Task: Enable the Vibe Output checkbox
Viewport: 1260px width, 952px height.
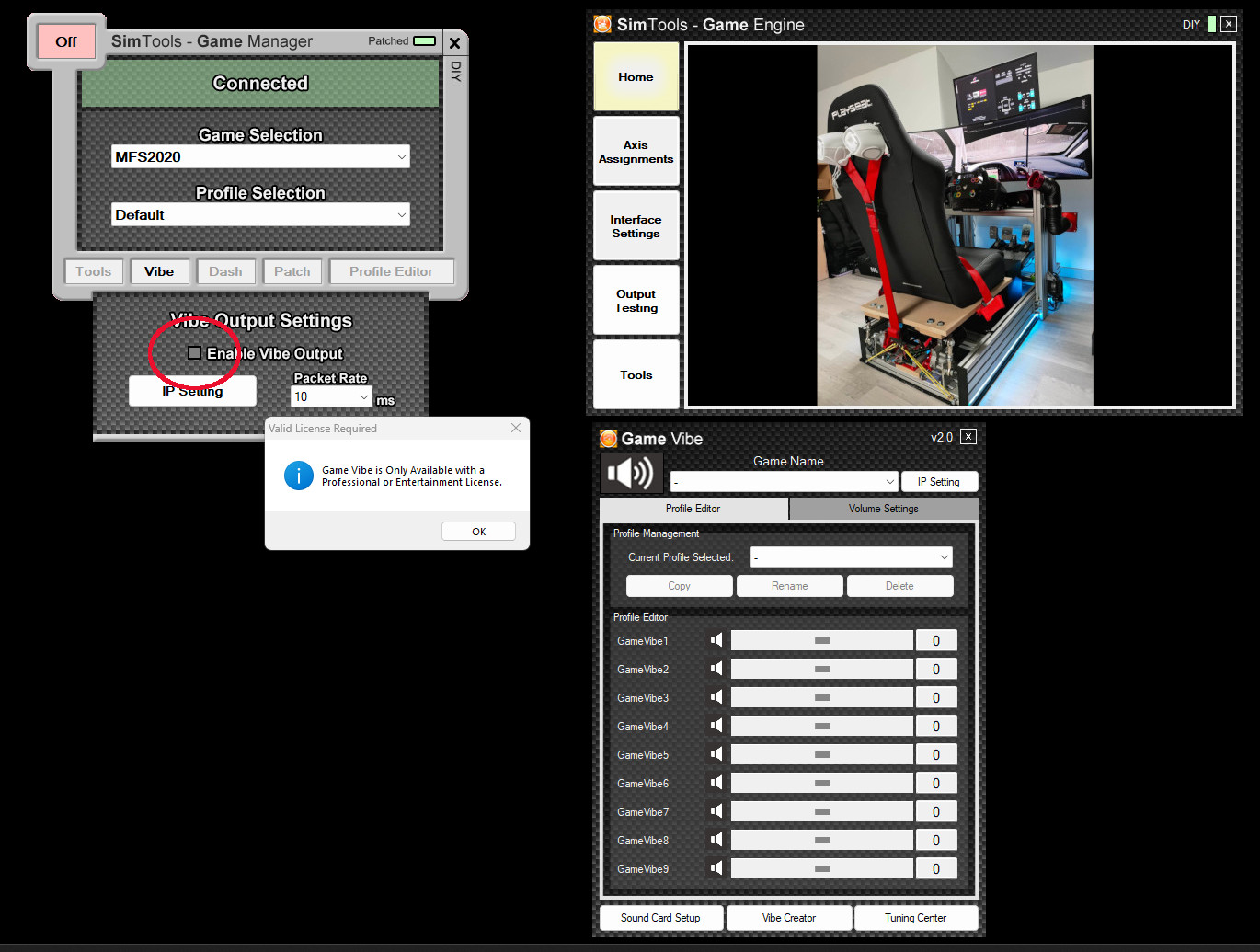Action: pyautogui.click(x=194, y=353)
